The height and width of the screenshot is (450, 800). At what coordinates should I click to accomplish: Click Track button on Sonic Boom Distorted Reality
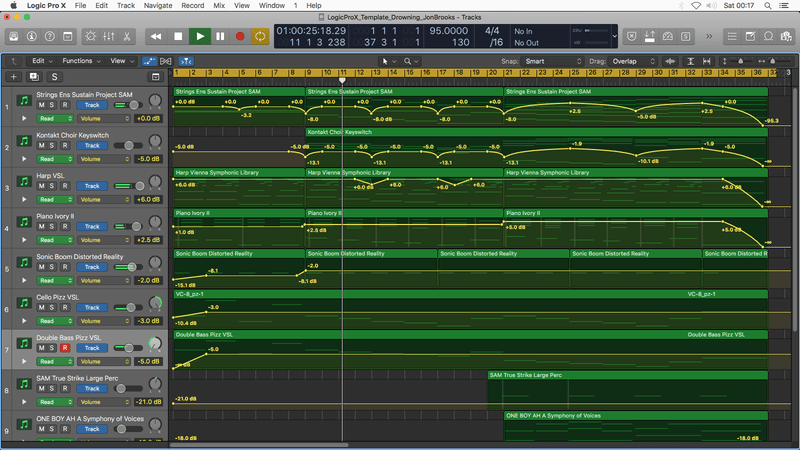[92, 267]
